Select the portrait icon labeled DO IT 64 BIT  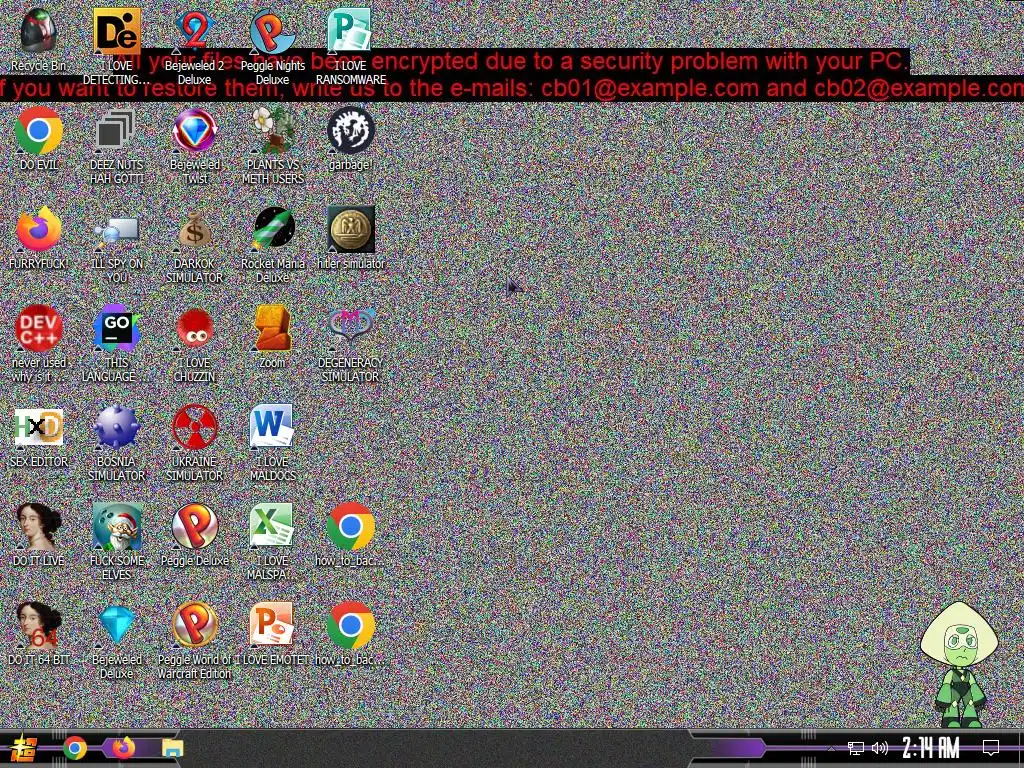pyautogui.click(x=39, y=625)
